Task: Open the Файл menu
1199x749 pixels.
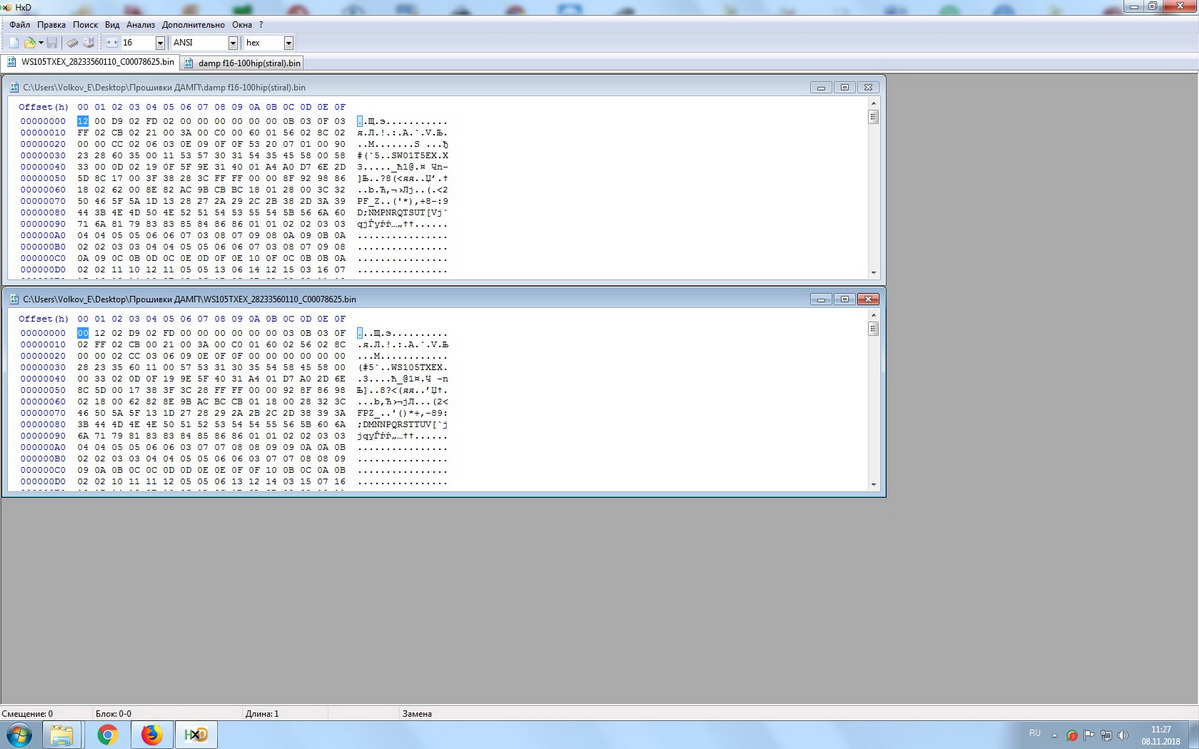Action: 20,24
